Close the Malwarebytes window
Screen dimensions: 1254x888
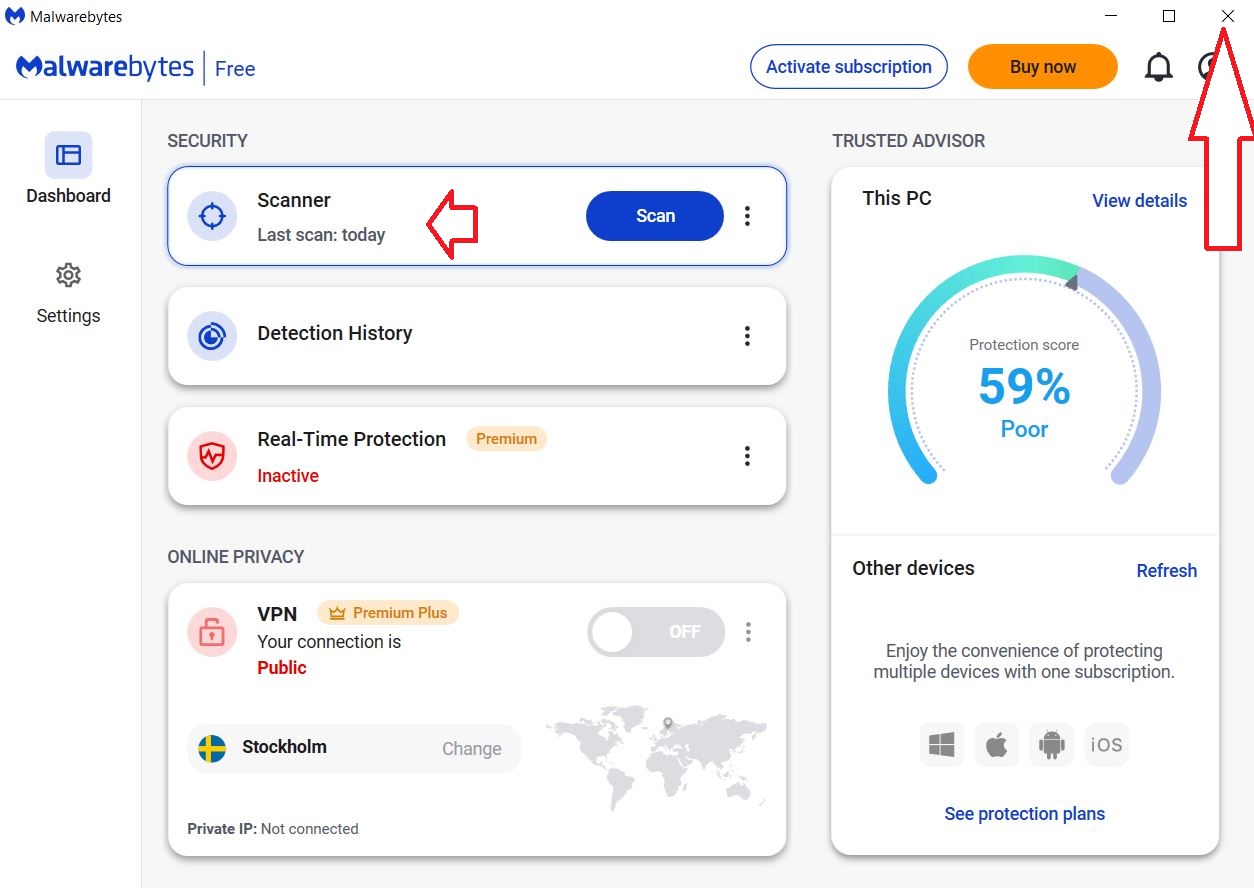pyautogui.click(x=1228, y=16)
